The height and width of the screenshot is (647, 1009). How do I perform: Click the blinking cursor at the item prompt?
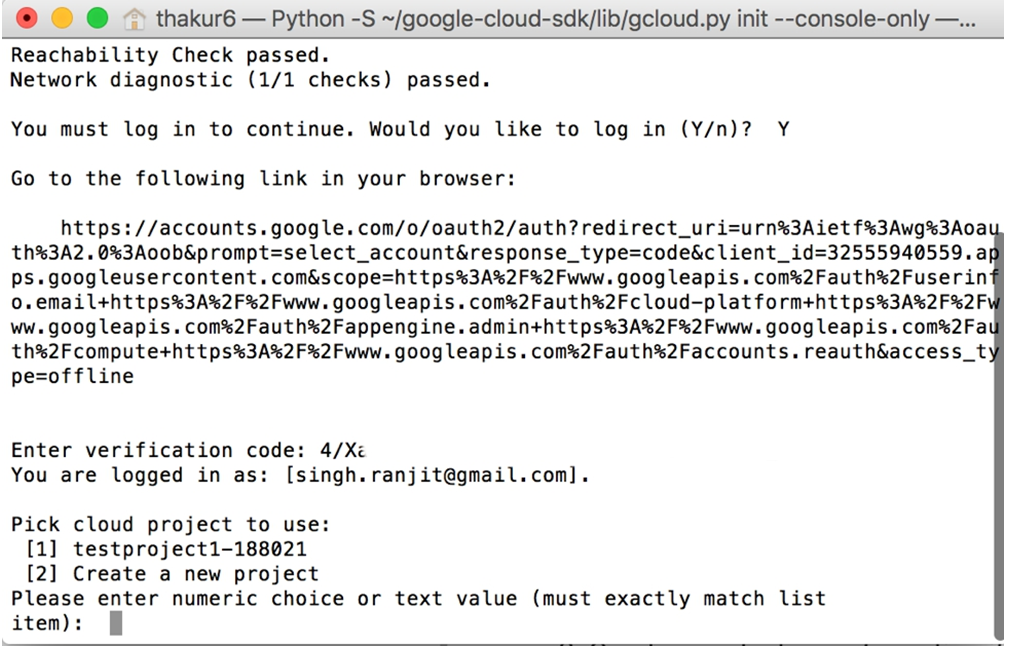click(x=116, y=623)
